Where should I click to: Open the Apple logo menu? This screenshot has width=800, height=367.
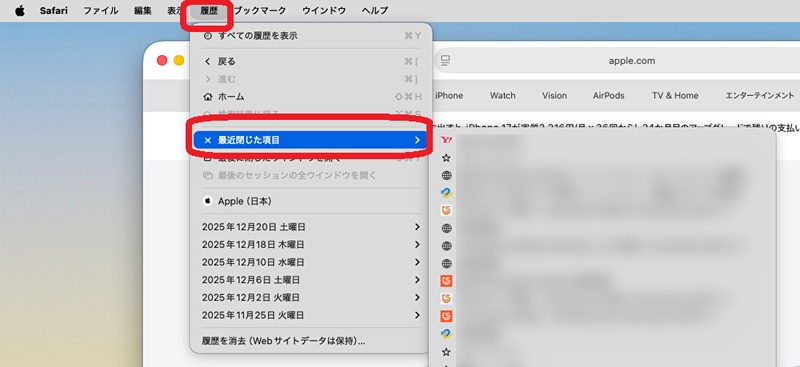[19, 11]
